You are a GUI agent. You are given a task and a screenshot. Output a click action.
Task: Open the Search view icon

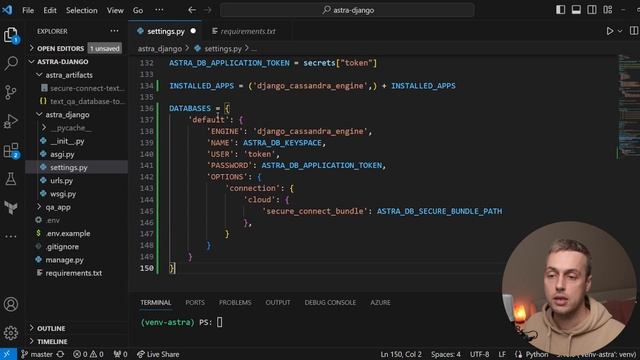click(11, 63)
